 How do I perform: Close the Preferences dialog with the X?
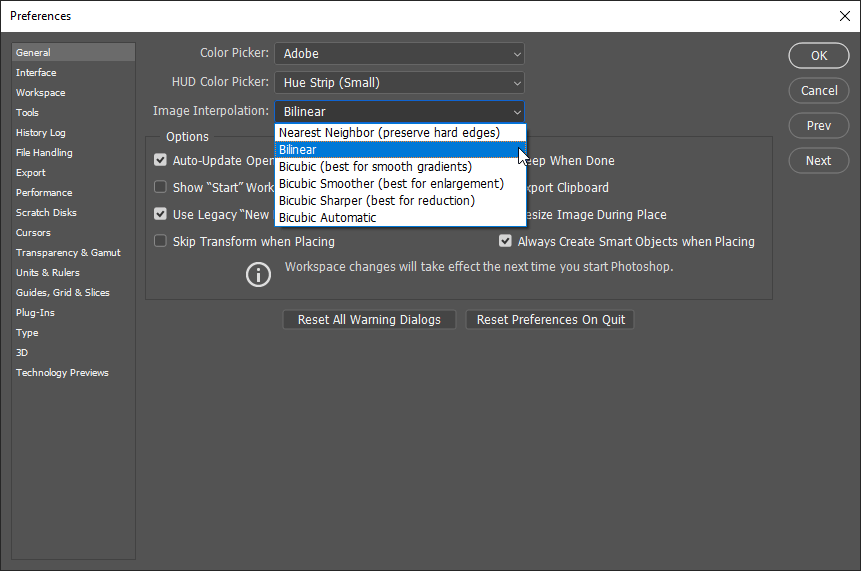tap(844, 16)
